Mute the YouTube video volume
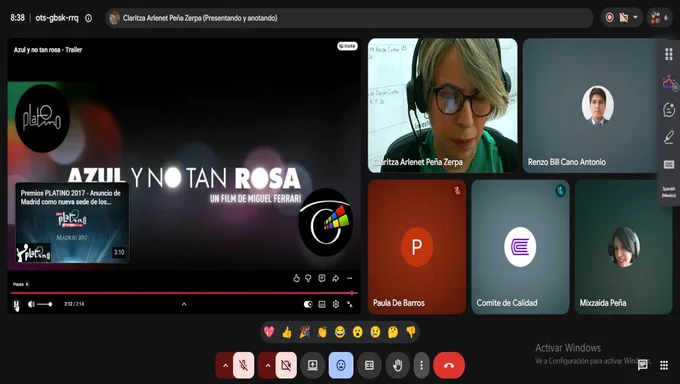The height and width of the screenshot is (384, 680). click(31, 304)
